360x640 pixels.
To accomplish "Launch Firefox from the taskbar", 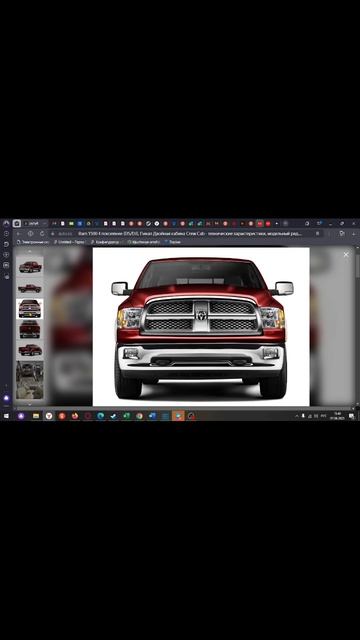I will point(75,416).
